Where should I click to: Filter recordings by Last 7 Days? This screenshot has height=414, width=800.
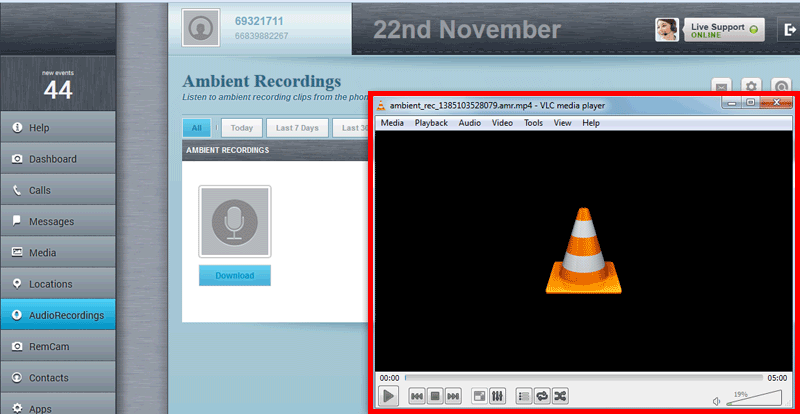click(x=297, y=128)
